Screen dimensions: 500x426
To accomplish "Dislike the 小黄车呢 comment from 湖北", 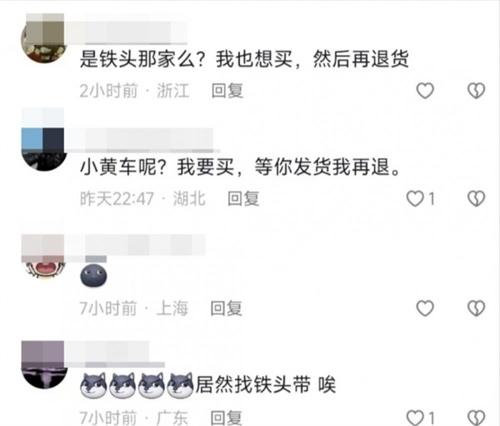I will (x=476, y=199).
